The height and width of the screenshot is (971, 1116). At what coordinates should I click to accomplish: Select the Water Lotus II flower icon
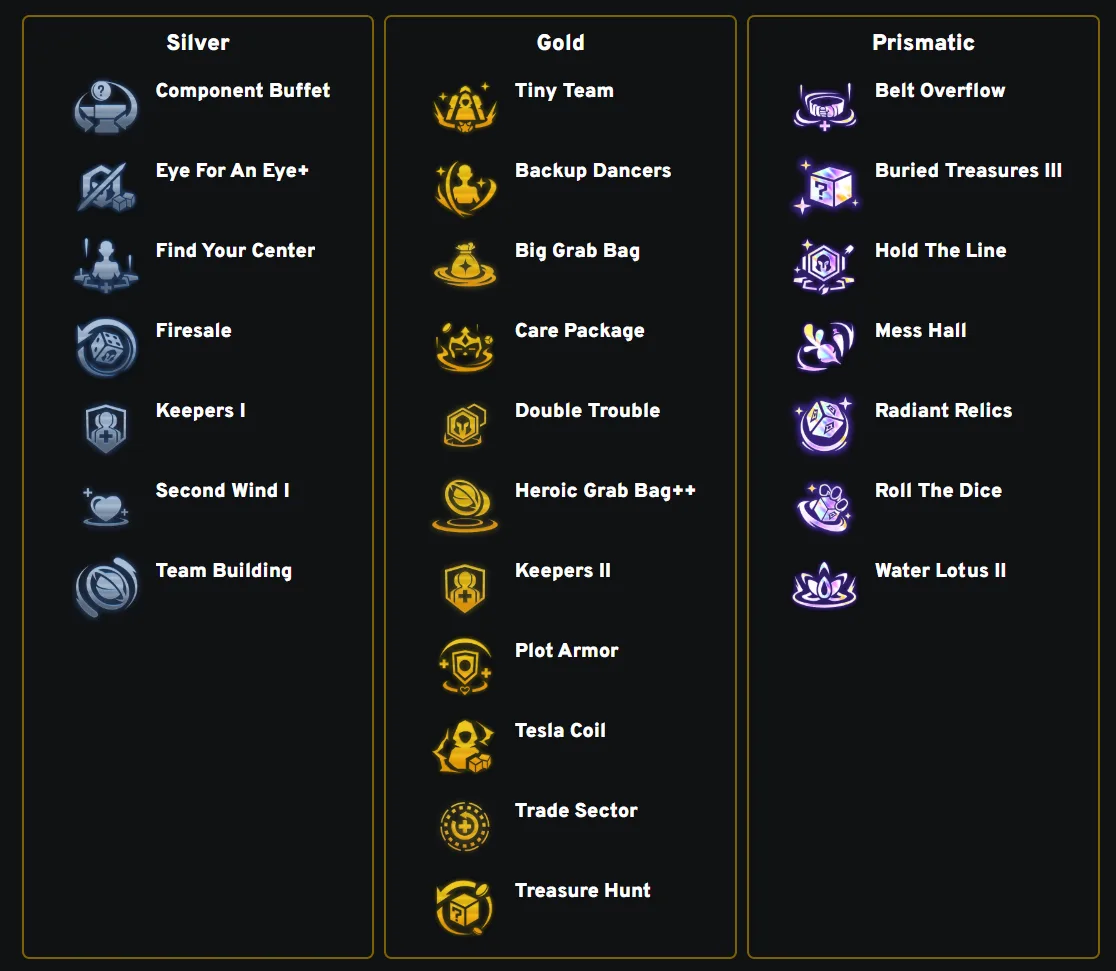824,586
